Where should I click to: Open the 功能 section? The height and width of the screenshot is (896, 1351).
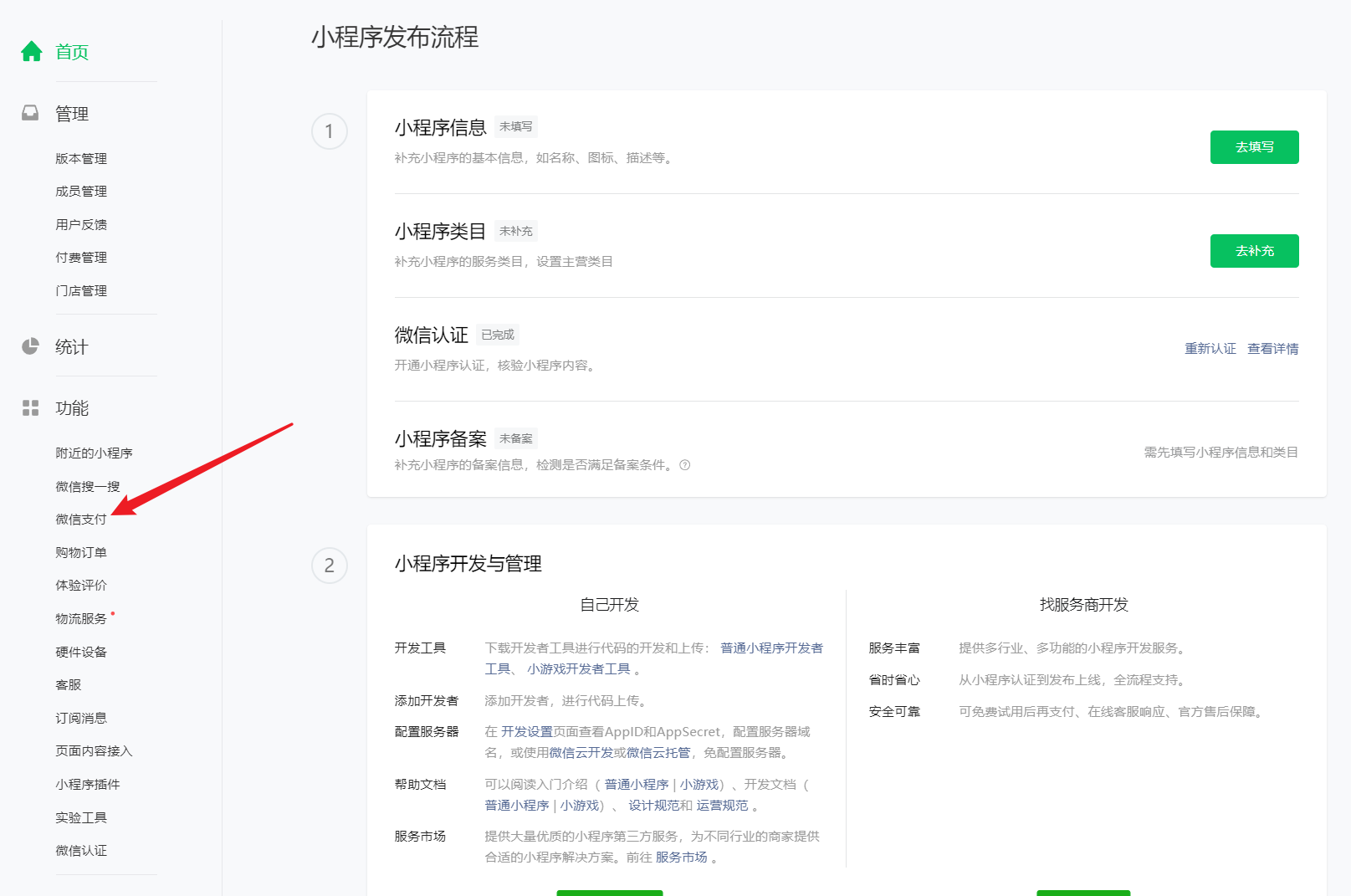point(72,408)
